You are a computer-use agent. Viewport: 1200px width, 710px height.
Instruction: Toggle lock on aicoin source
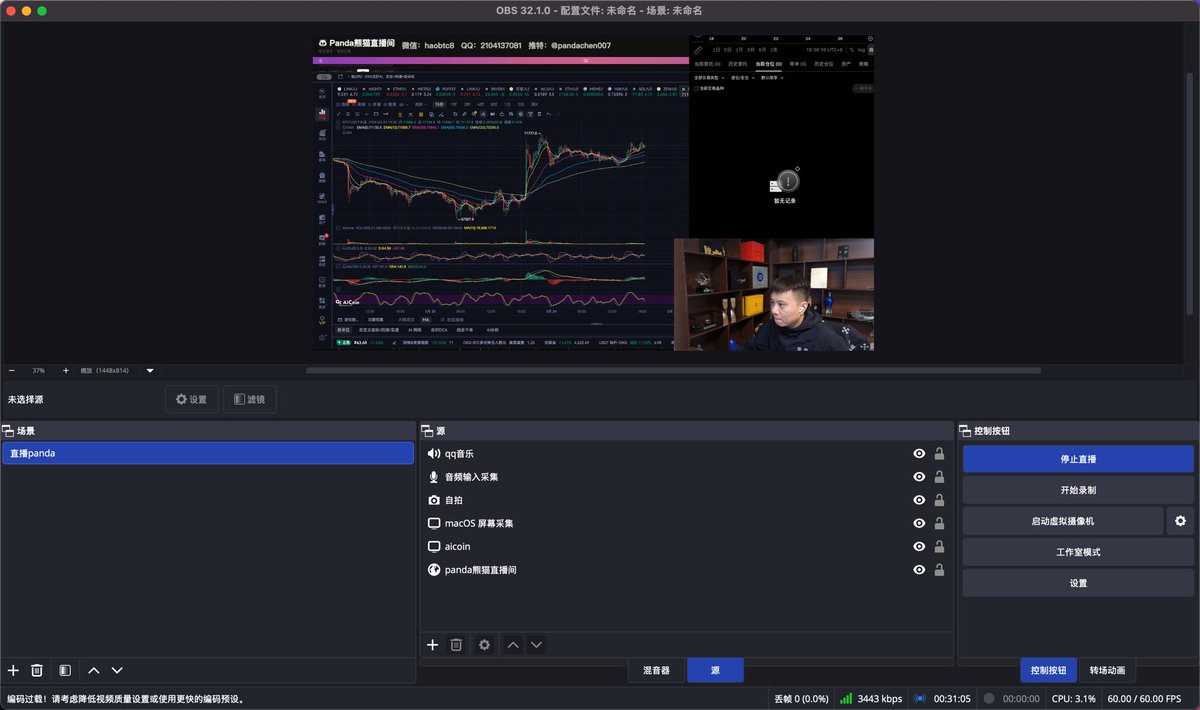pos(939,547)
